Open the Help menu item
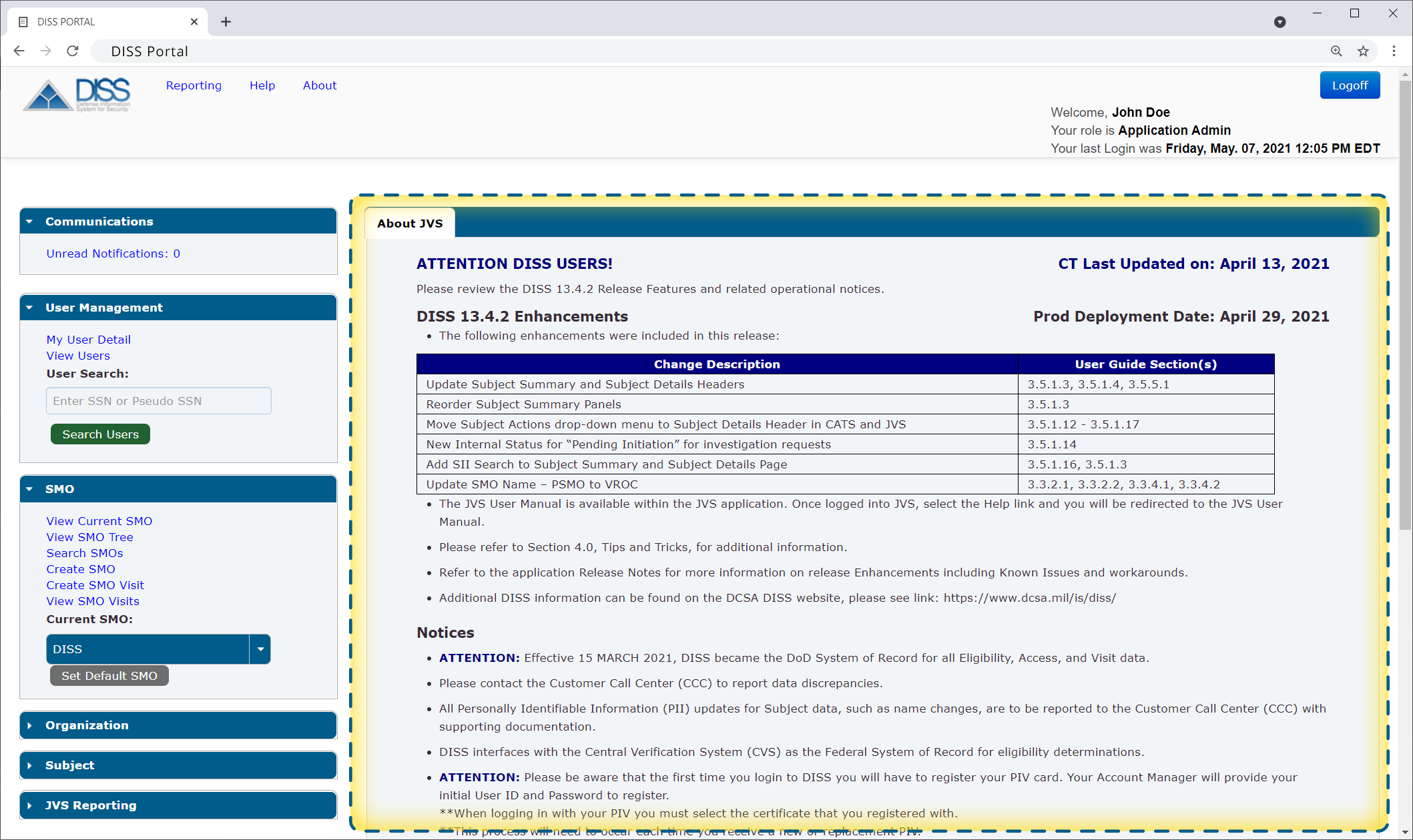 pyautogui.click(x=262, y=85)
